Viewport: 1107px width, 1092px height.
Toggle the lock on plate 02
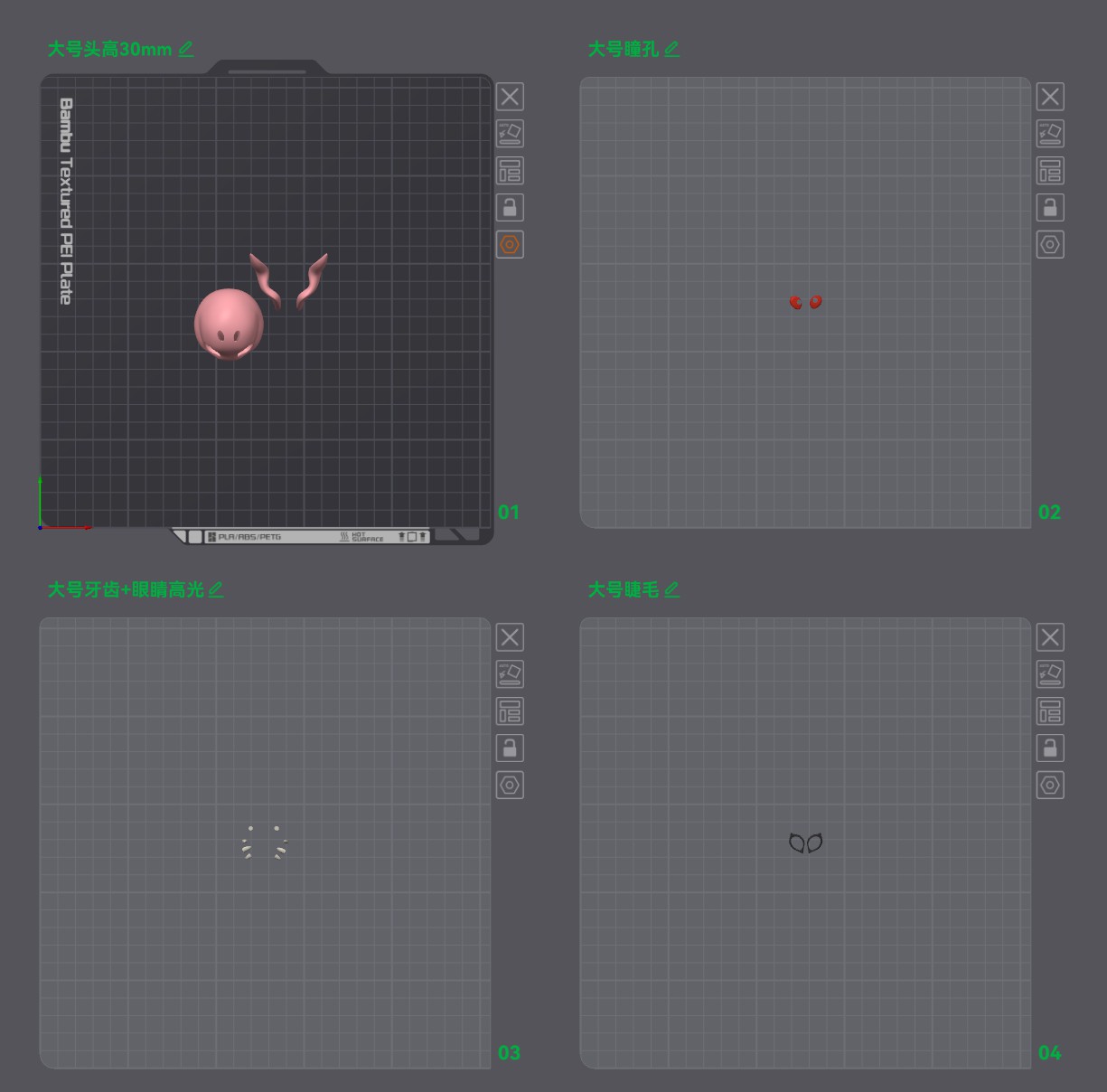coord(1050,208)
